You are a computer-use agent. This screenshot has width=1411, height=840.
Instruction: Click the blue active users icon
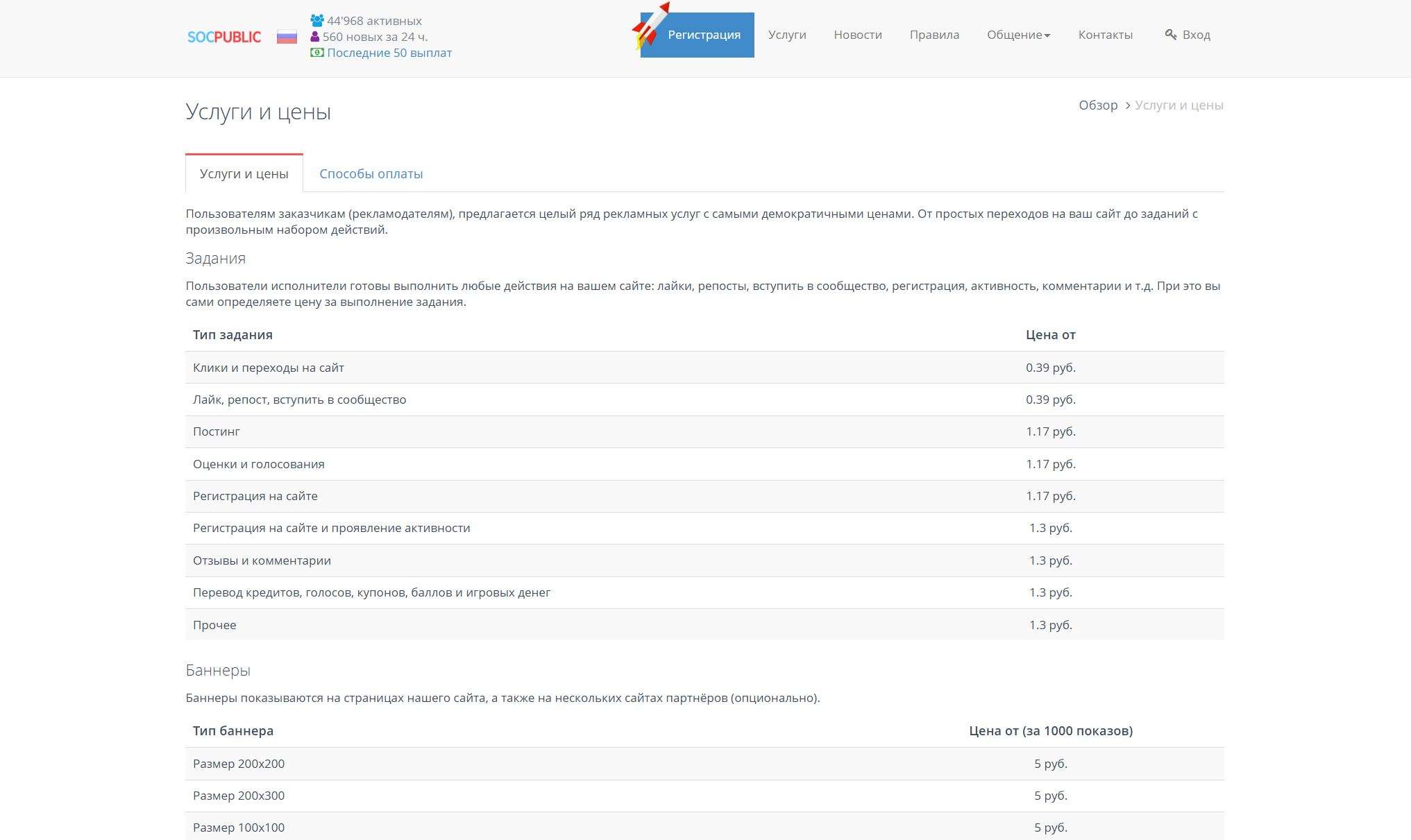(317, 21)
